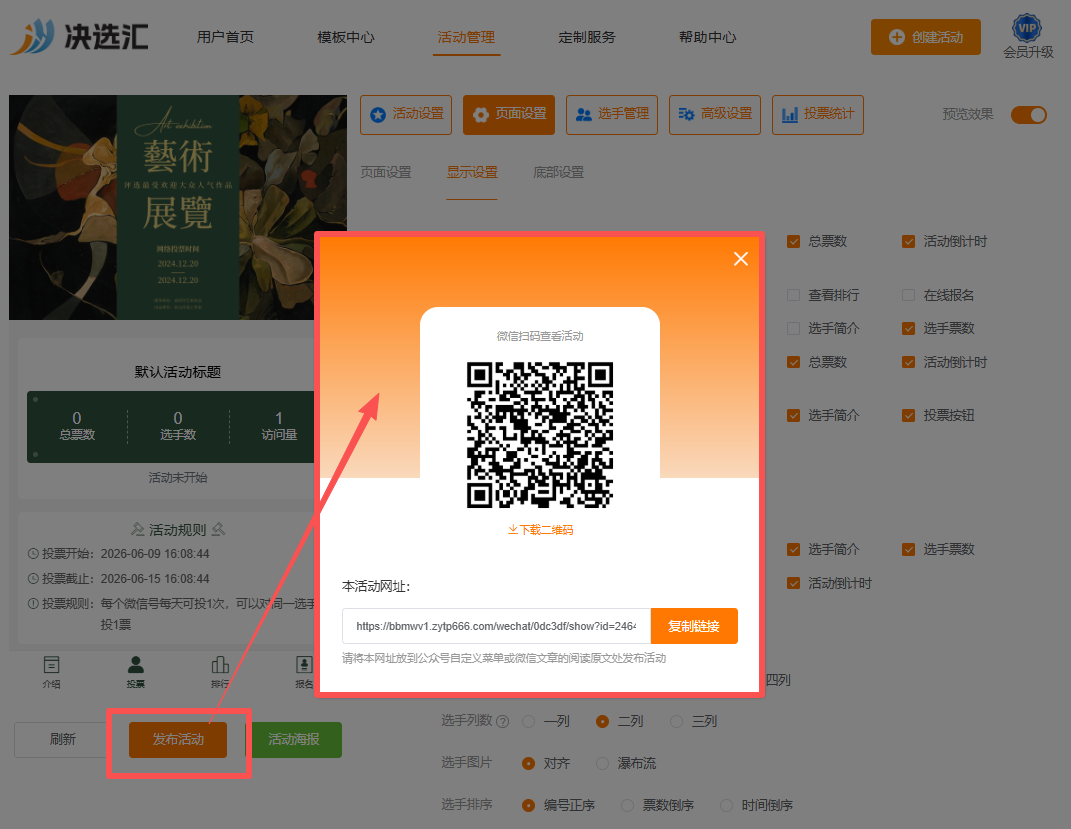Open 选手管理 section
This screenshot has height=829, width=1071.
click(612, 115)
